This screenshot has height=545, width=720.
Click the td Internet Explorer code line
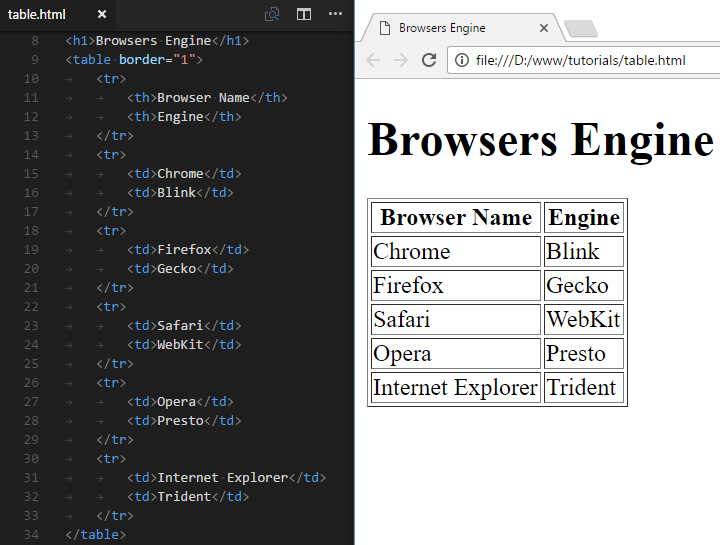point(226,478)
